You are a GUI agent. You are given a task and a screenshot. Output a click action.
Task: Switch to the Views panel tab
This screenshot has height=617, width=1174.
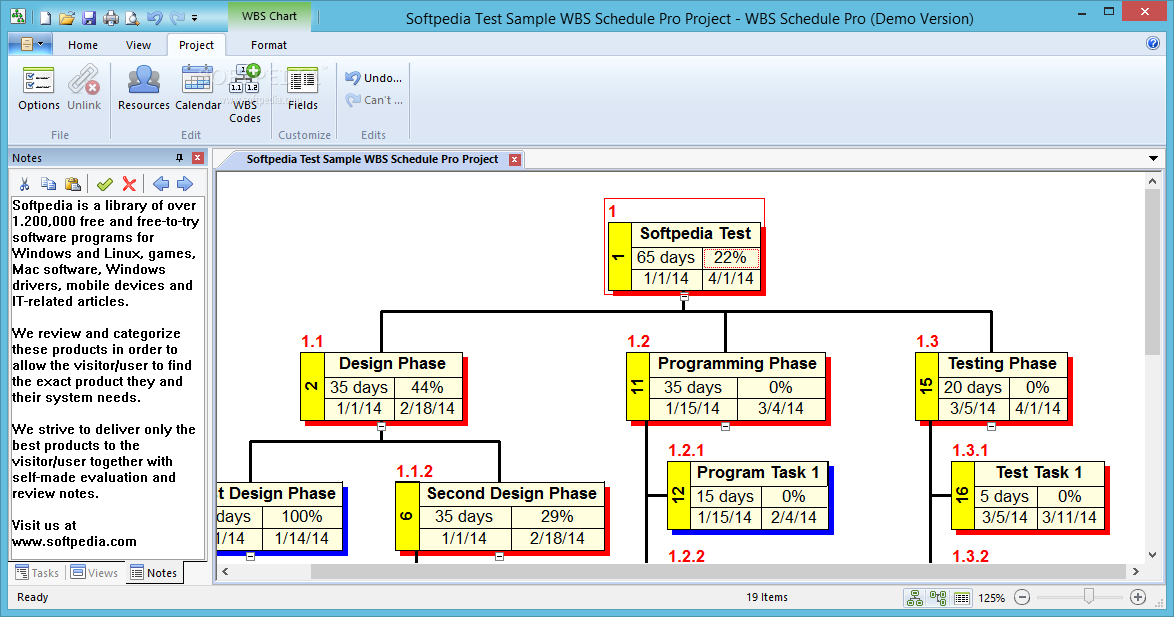pyautogui.click(x=94, y=573)
